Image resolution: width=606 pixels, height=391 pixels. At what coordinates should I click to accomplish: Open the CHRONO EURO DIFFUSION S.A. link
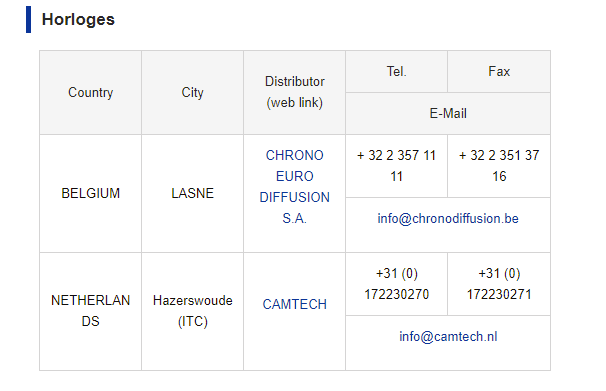coord(294,187)
